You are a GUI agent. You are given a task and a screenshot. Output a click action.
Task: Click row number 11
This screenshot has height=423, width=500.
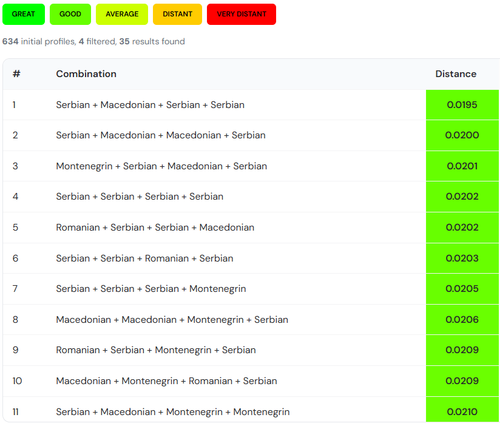(15, 412)
